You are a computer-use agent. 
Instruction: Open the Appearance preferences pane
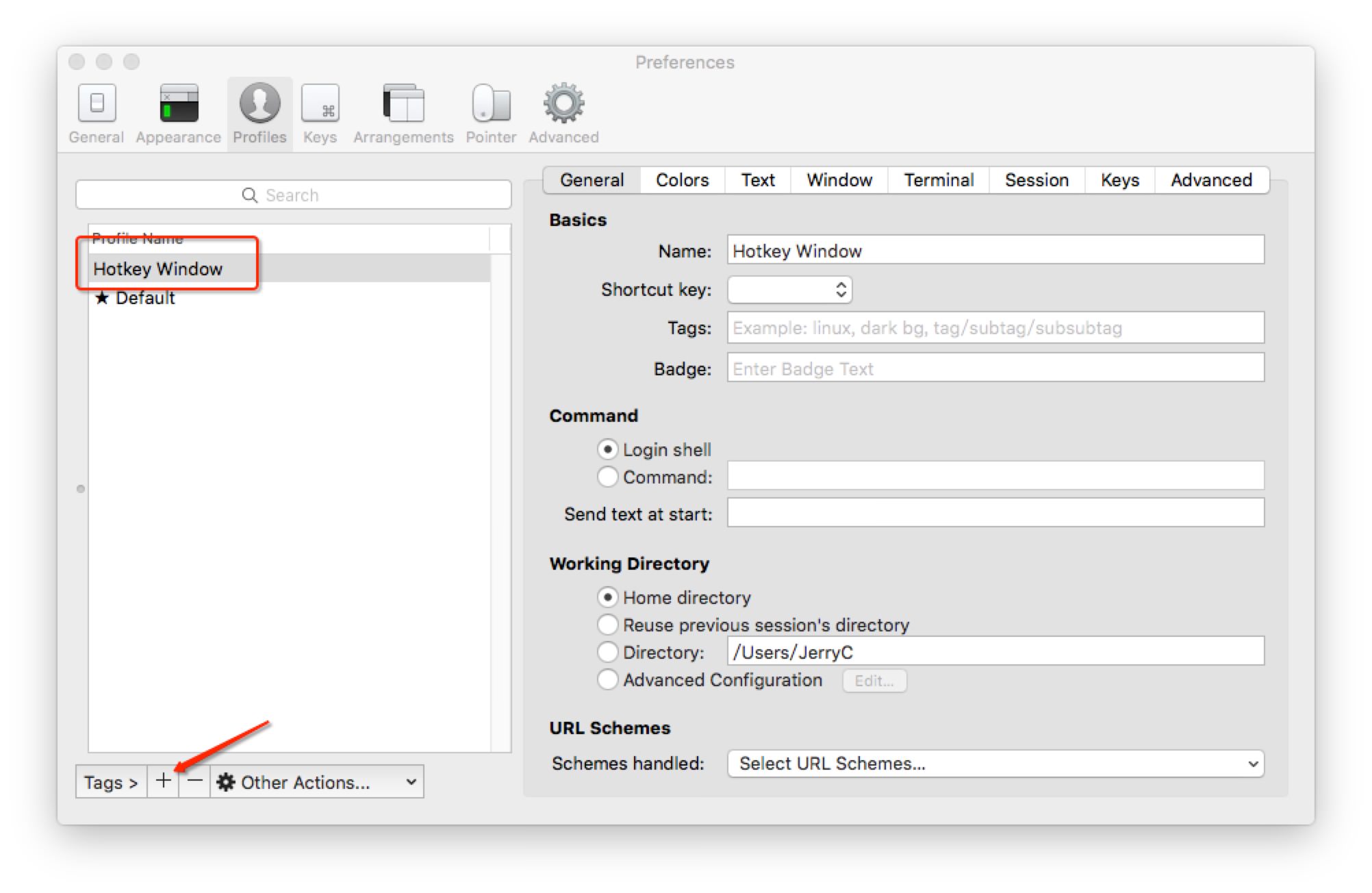point(178,113)
